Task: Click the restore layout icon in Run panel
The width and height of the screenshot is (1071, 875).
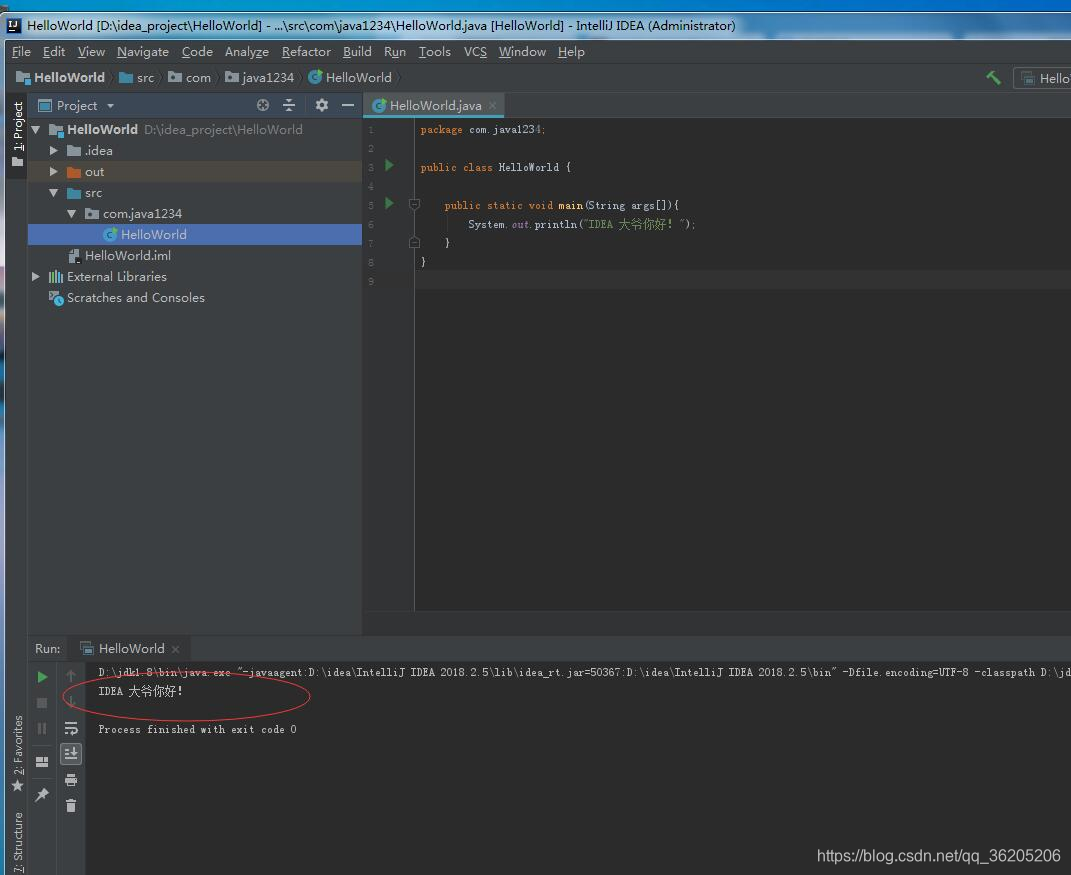Action: tap(42, 762)
